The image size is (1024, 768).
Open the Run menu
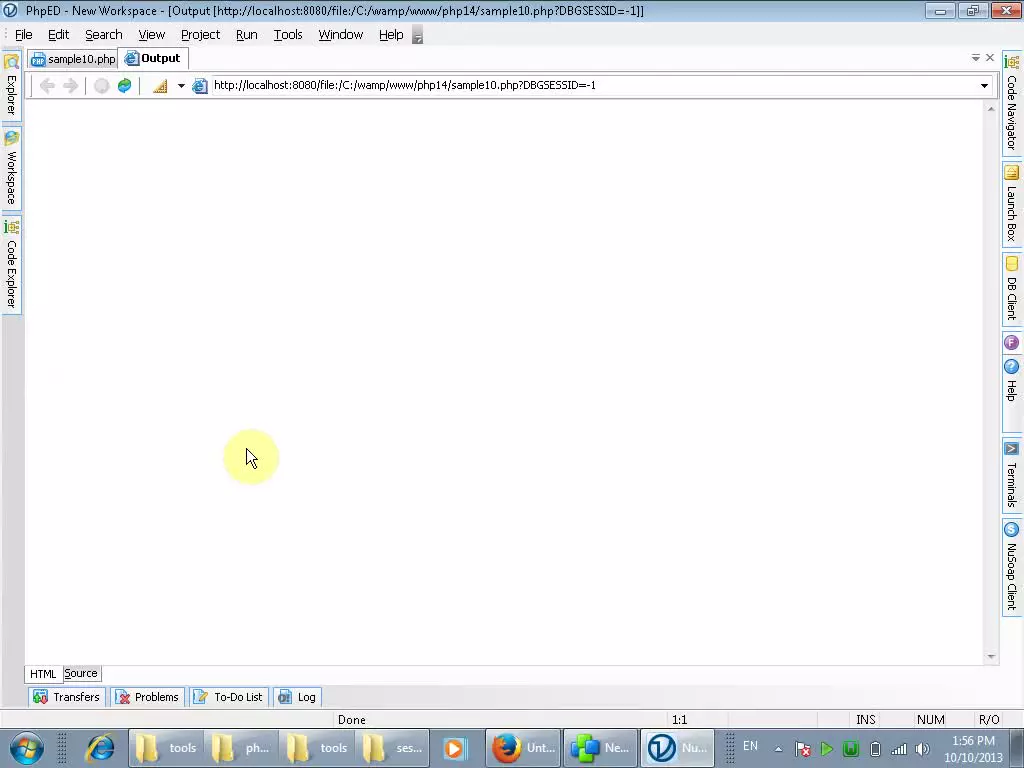pyautogui.click(x=246, y=34)
